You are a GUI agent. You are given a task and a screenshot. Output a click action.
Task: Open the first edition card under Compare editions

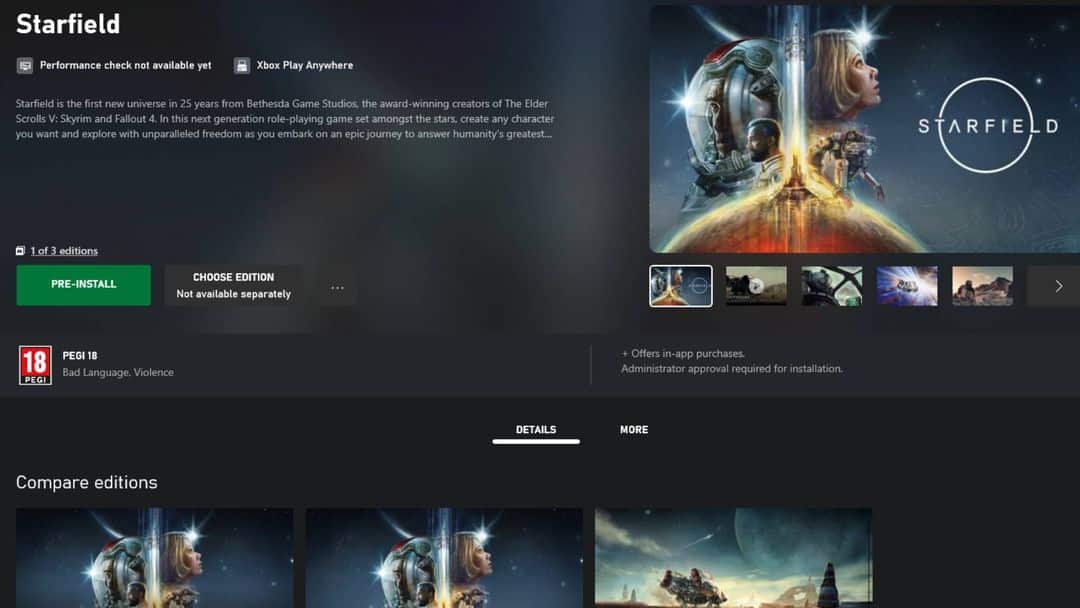point(154,558)
